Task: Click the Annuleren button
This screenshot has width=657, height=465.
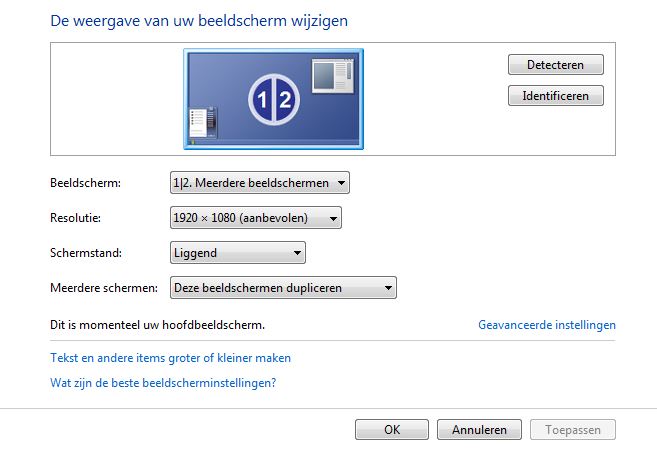Action: (x=479, y=429)
